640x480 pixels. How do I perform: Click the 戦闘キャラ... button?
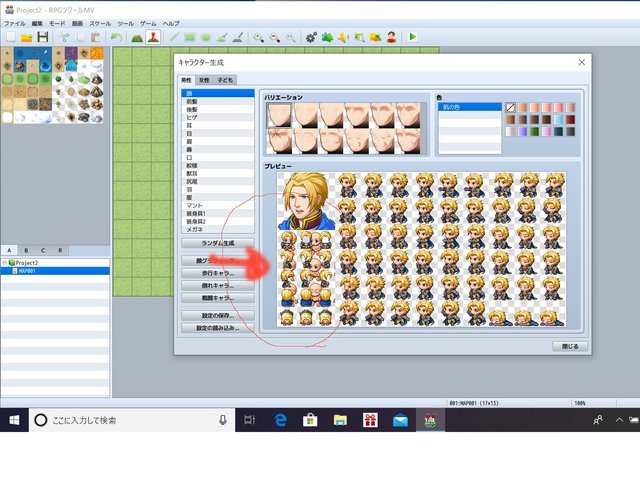pyautogui.click(x=218, y=298)
